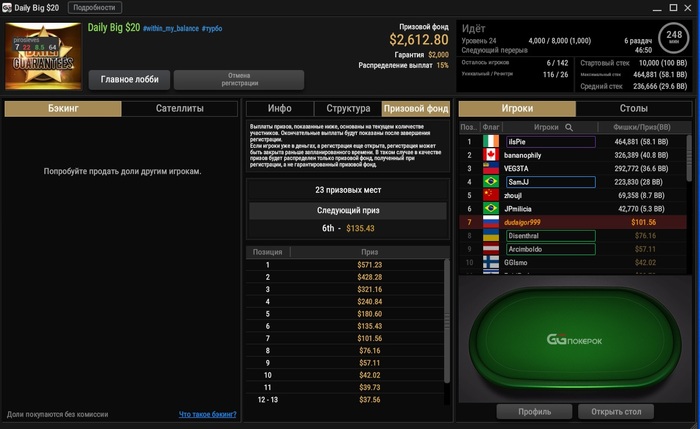Click the Daily Guarantees tournament star image
The height and width of the screenshot is (429, 700).
coord(43,56)
